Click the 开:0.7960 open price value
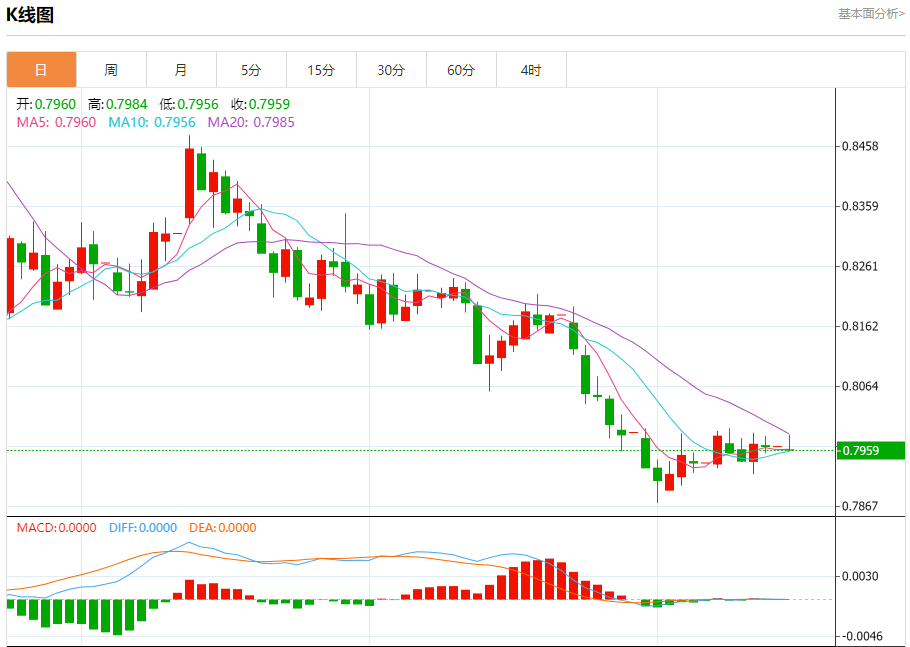This screenshot has height=647, width=910. [x=46, y=104]
